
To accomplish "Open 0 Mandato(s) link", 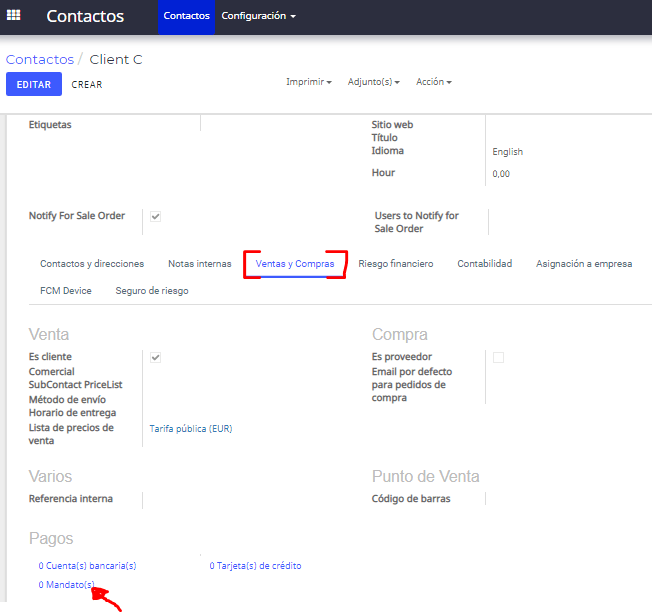I will tap(67, 585).
